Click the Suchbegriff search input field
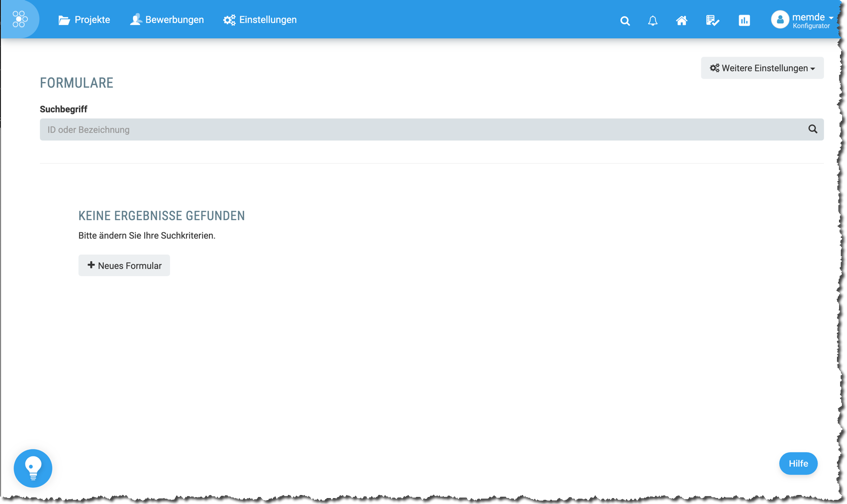This screenshot has height=504, width=847. click(x=431, y=130)
